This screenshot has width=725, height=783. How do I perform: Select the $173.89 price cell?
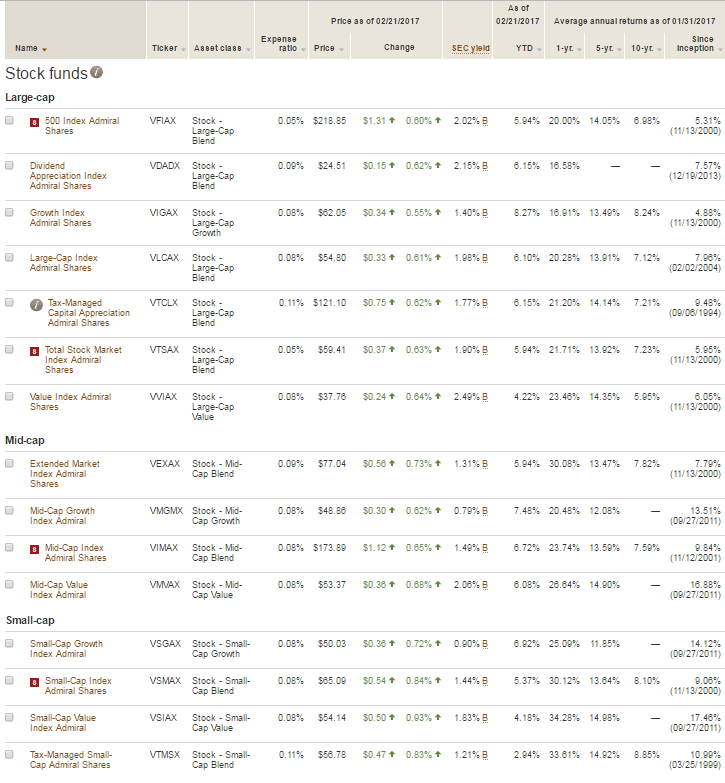click(330, 548)
